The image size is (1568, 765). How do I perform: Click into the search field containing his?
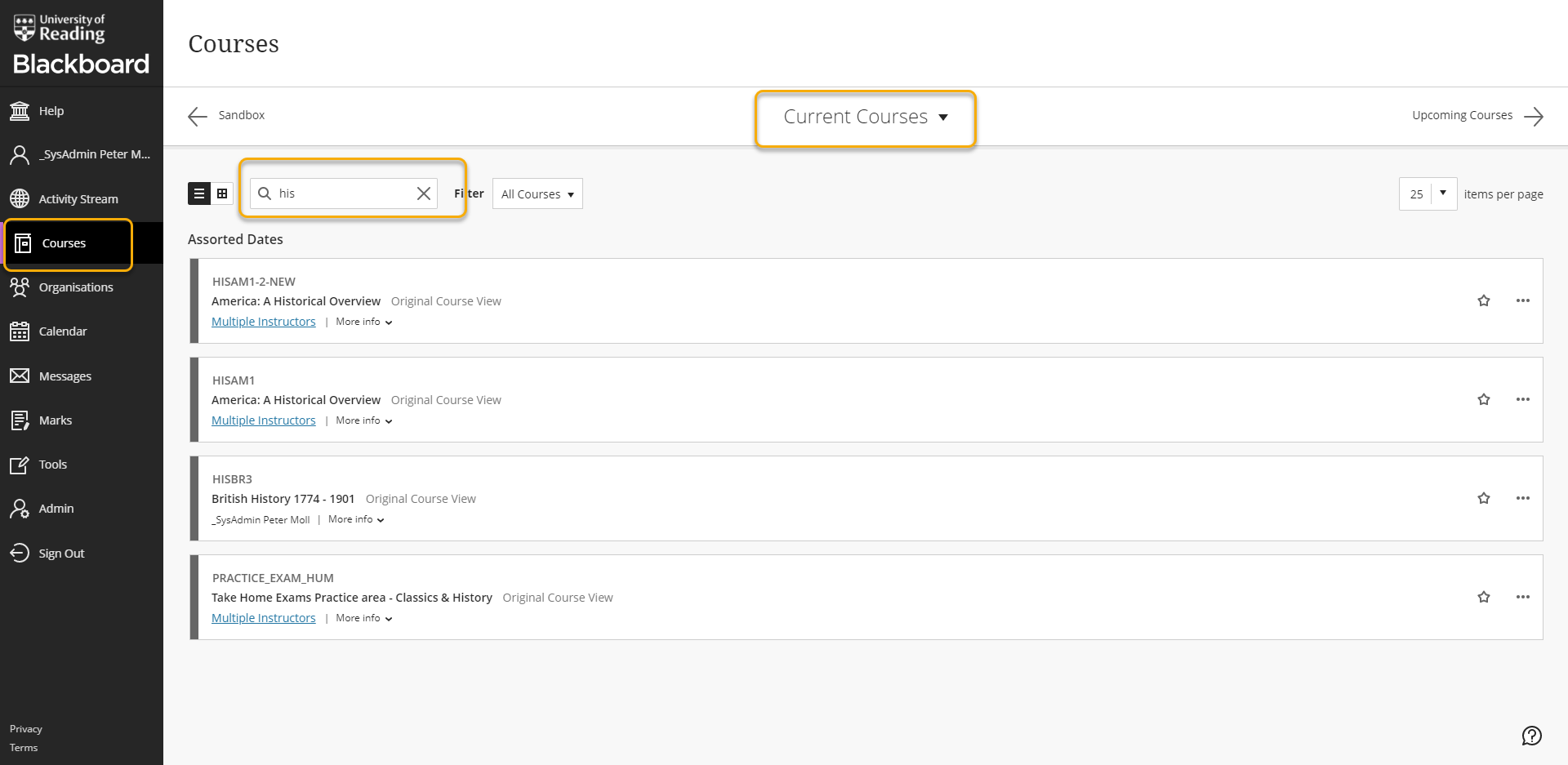coord(344,193)
